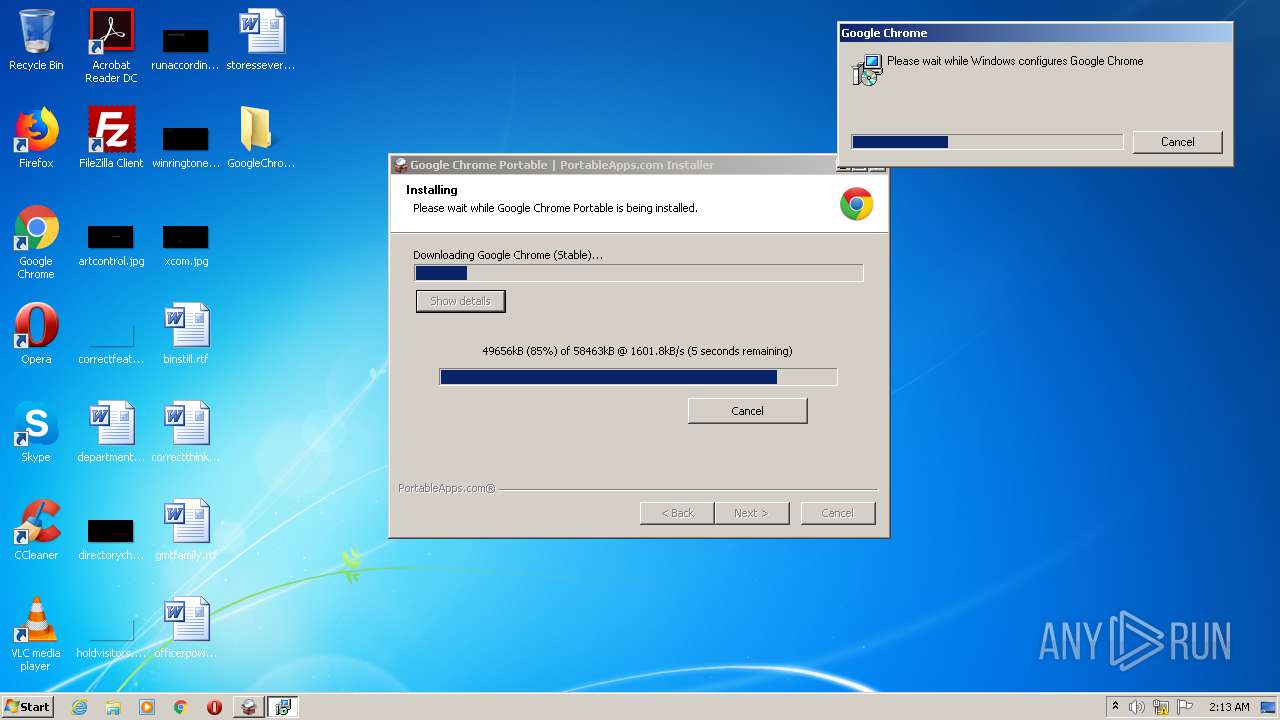Open FileZilla Client shortcut

pyautogui.click(x=111, y=139)
